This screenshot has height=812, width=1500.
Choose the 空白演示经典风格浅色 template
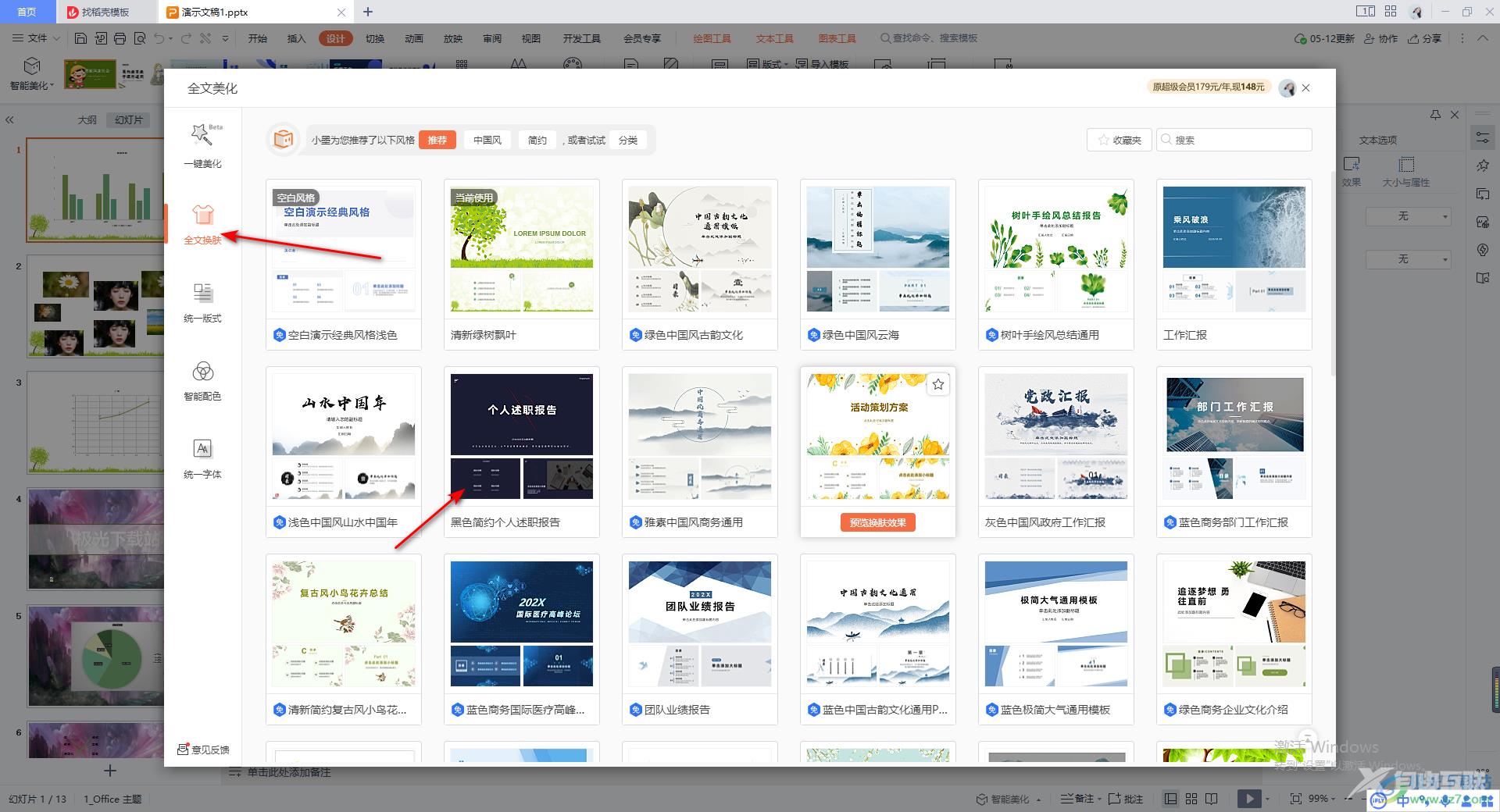pyautogui.click(x=344, y=265)
